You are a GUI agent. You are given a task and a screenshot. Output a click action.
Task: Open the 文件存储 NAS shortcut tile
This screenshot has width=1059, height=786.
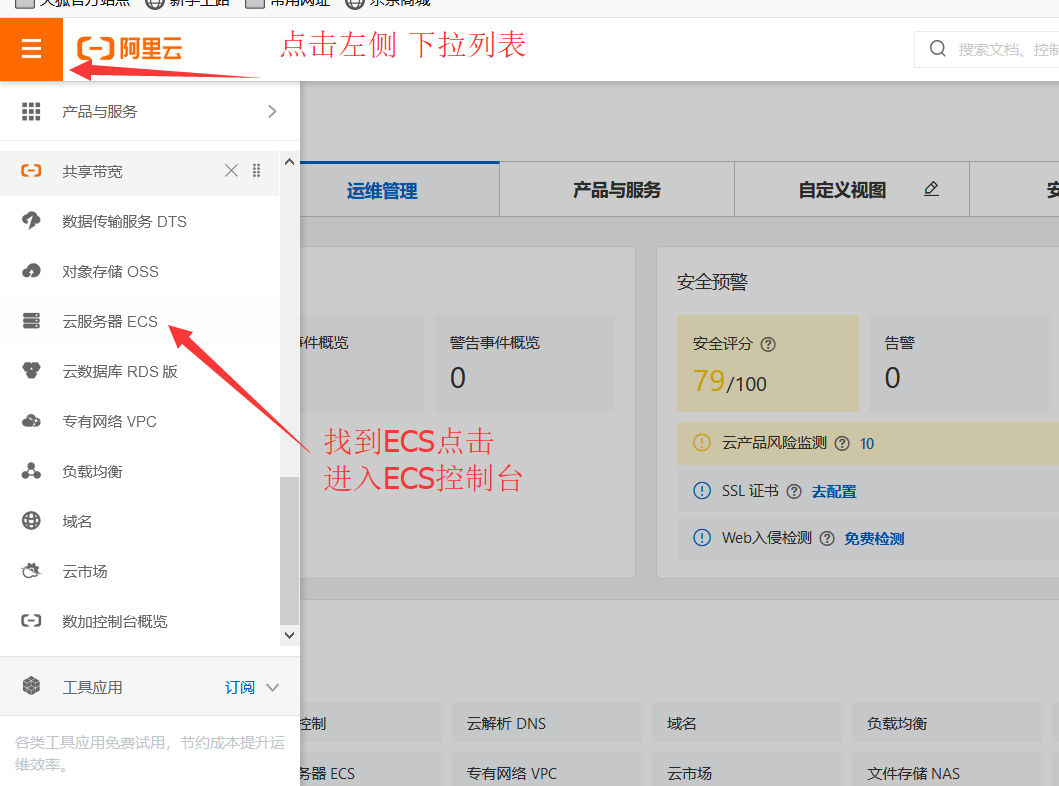(x=947, y=770)
